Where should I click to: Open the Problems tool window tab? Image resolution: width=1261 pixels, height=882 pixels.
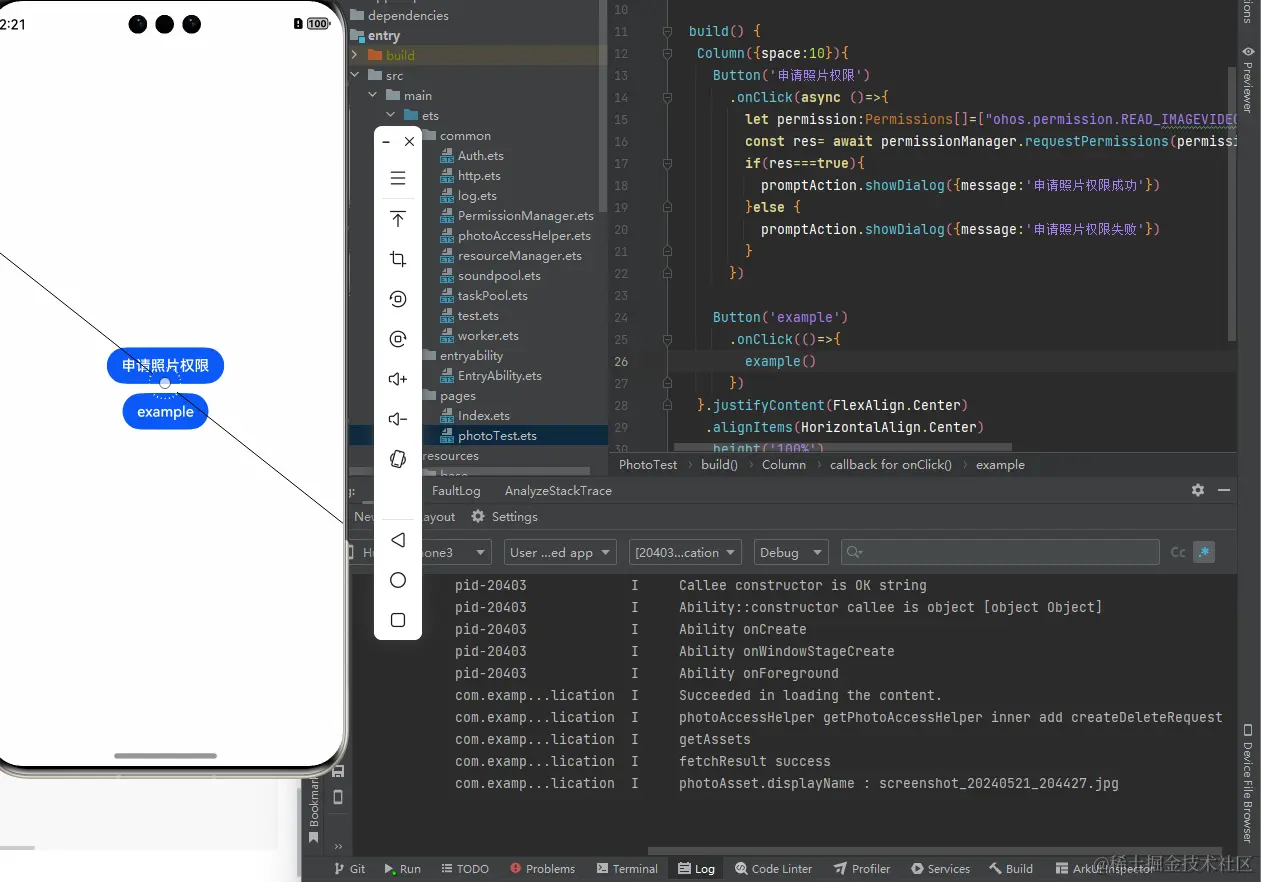[x=542, y=869]
